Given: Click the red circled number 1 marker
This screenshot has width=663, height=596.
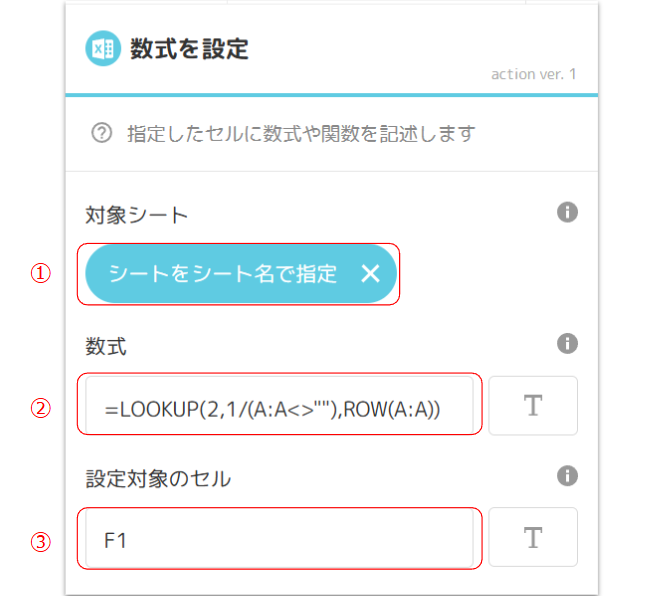Looking at the screenshot, I should pos(41,273).
